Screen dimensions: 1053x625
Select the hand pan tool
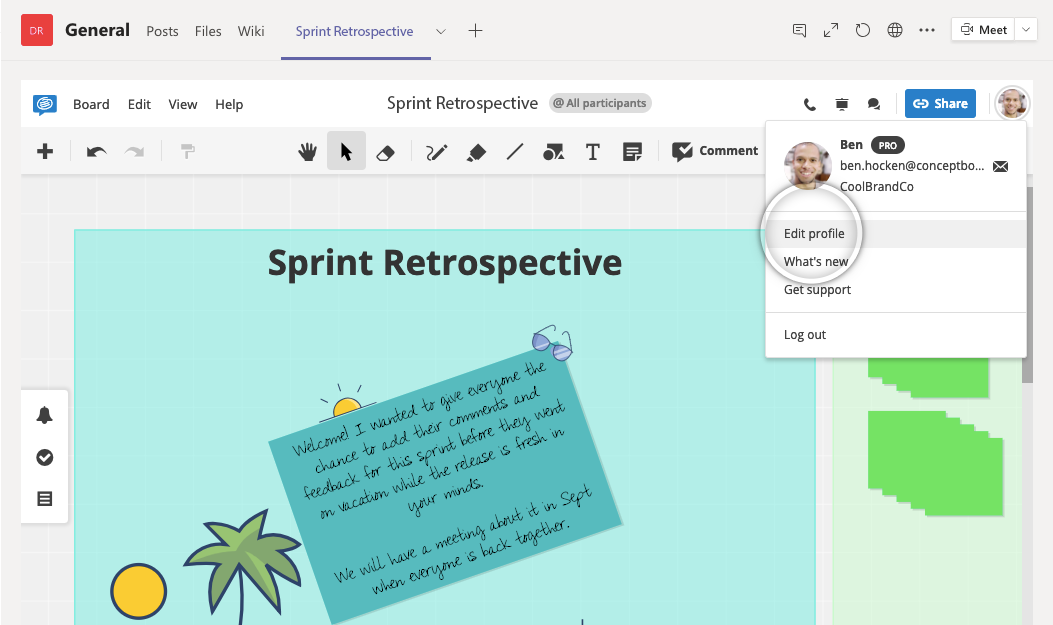tap(308, 152)
